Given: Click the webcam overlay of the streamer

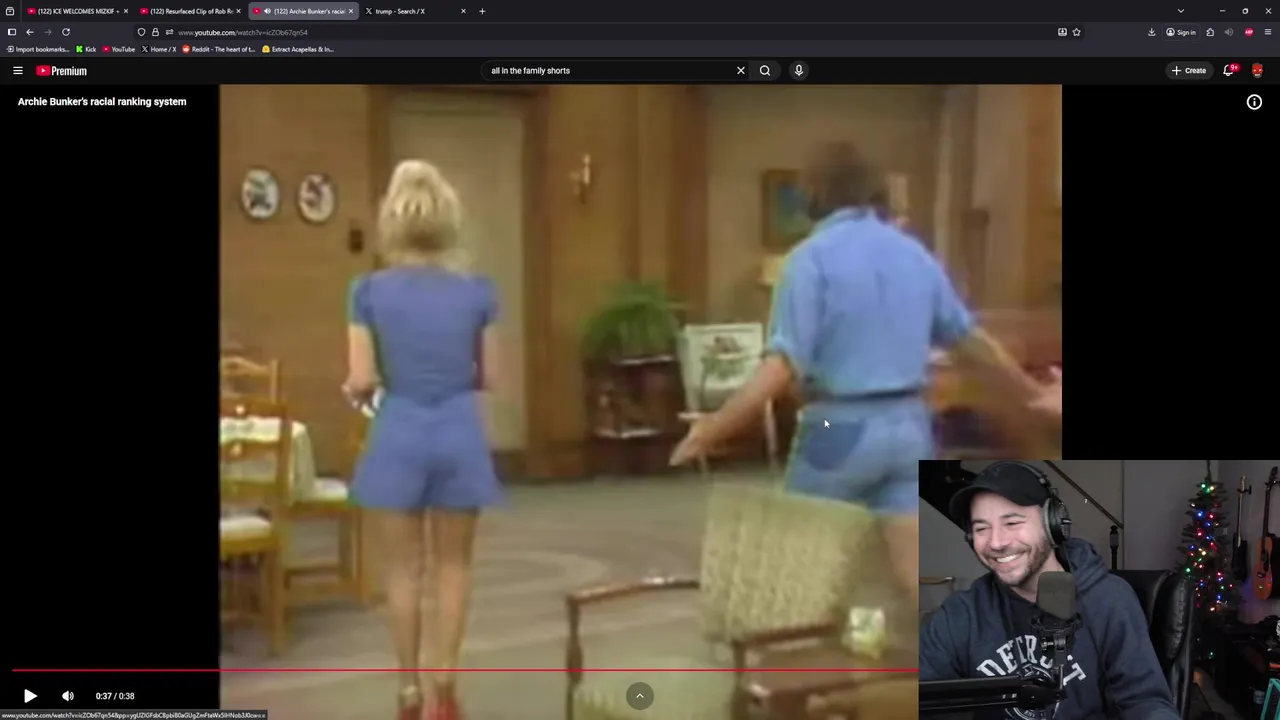Looking at the screenshot, I should tap(1099, 590).
